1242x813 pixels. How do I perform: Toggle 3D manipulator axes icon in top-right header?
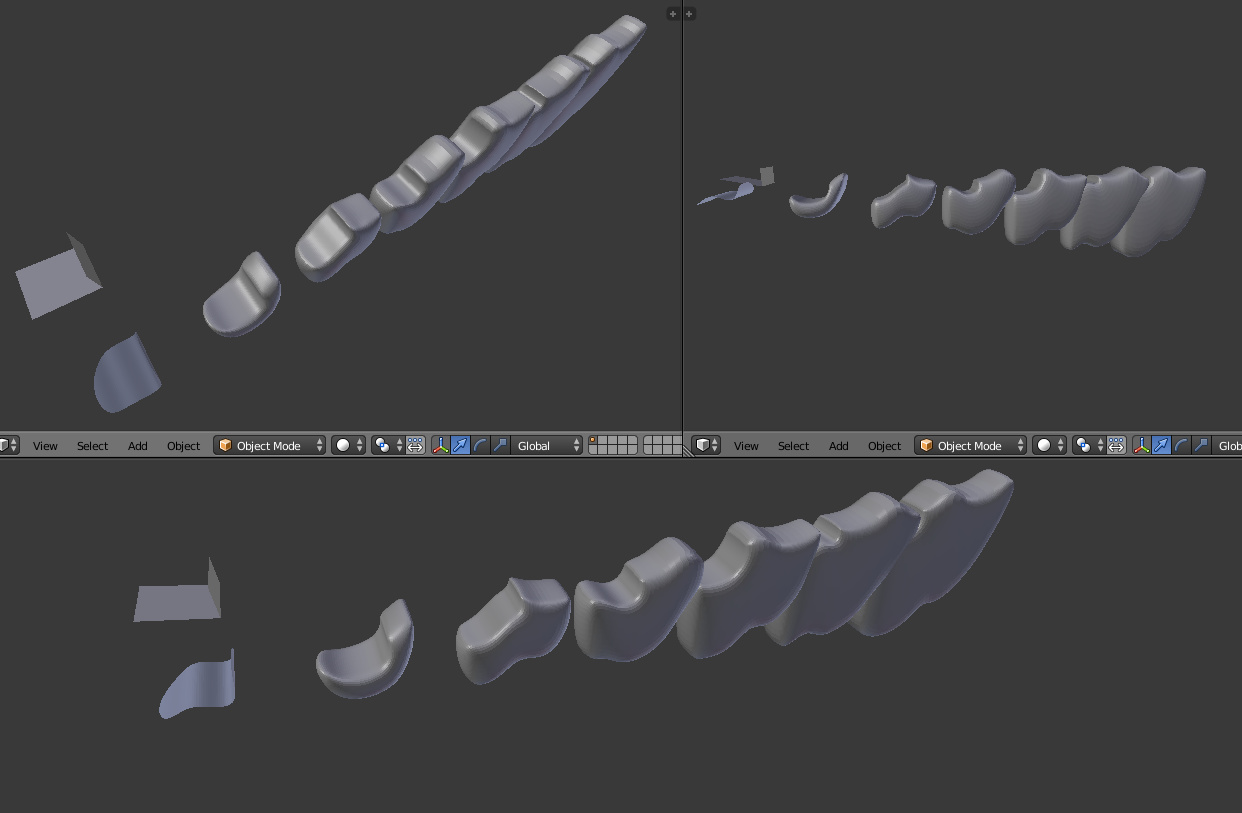pos(1142,446)
